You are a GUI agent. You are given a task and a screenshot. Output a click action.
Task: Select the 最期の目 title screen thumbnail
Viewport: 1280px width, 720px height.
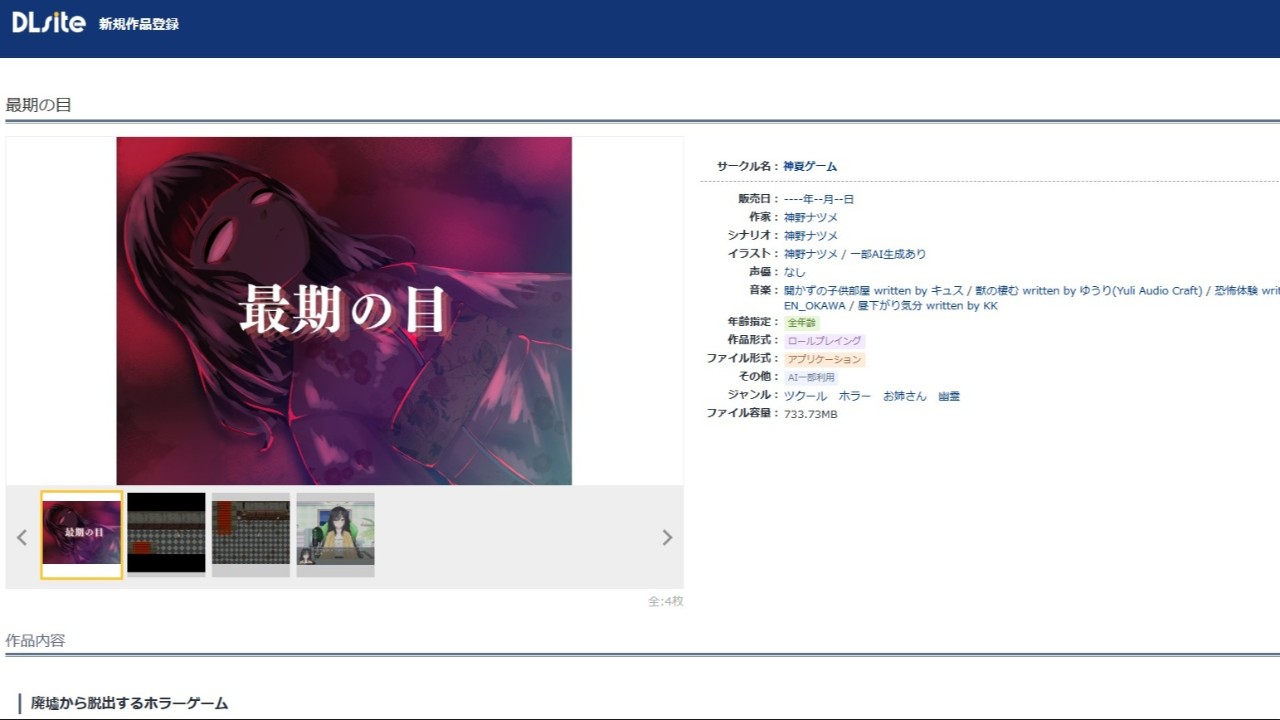point(81,535)
